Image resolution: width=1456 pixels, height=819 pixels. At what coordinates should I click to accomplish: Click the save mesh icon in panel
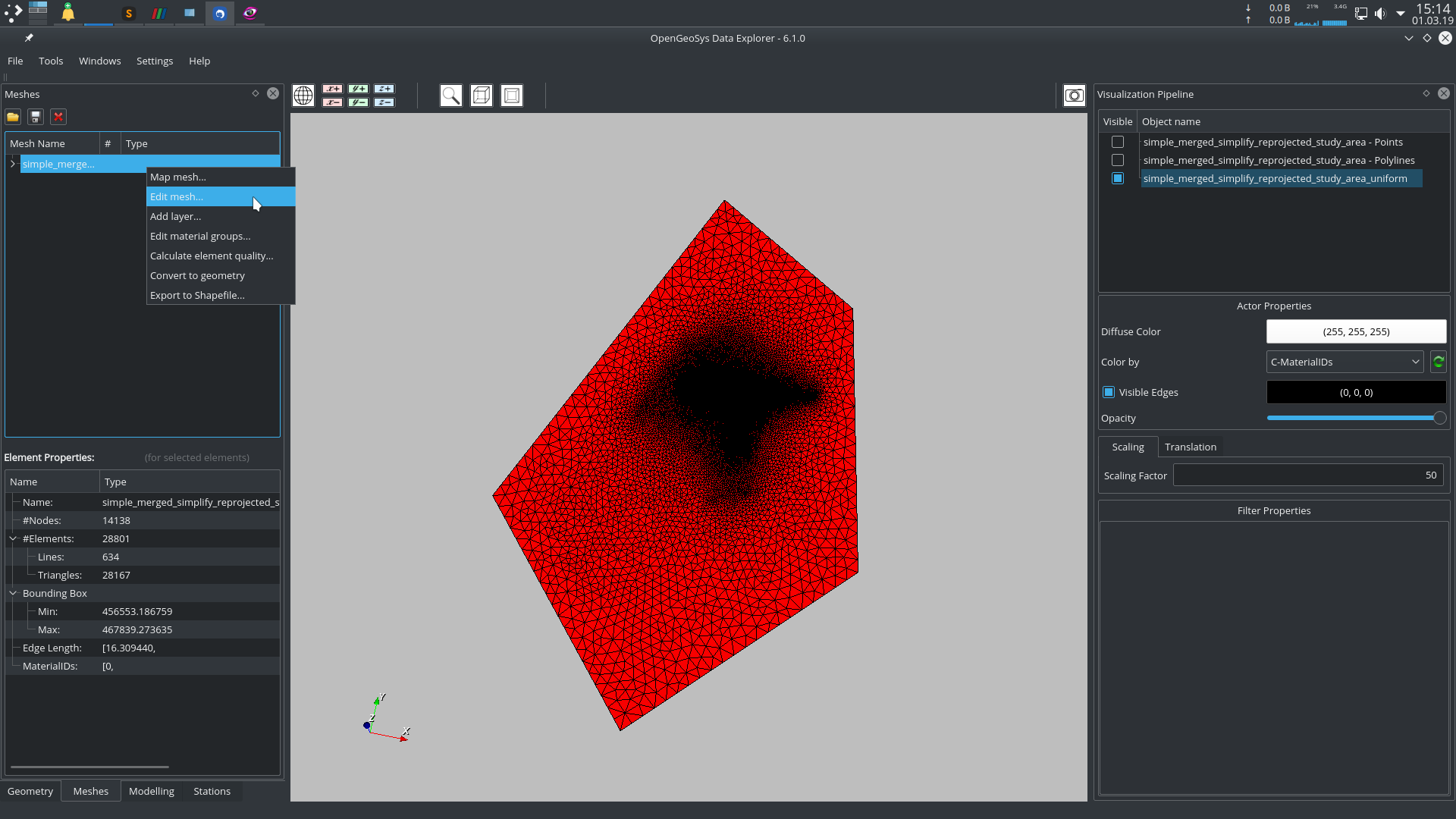coord(35,117)
